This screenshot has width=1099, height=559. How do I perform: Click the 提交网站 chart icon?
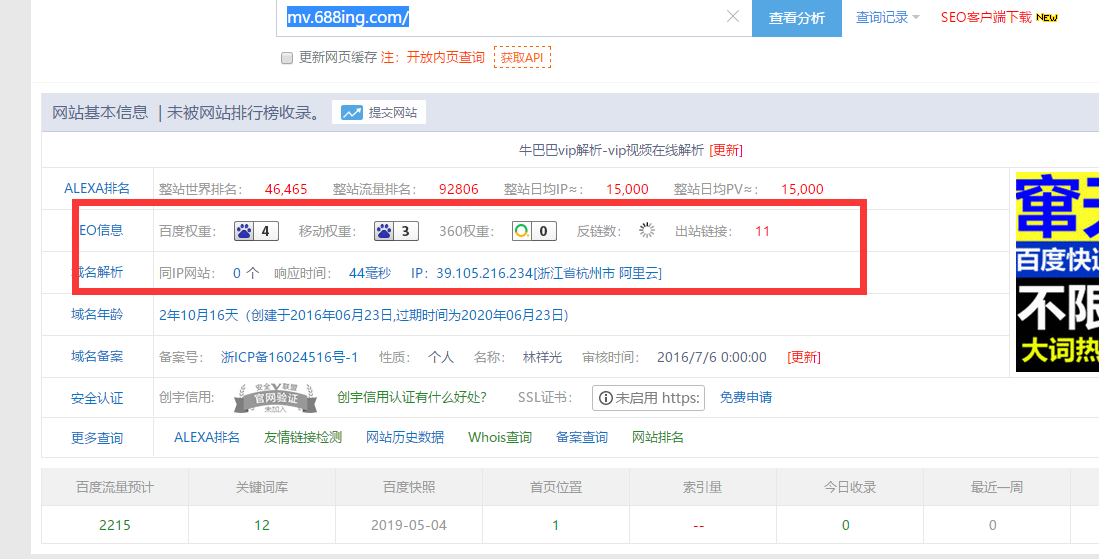[351, 113]
